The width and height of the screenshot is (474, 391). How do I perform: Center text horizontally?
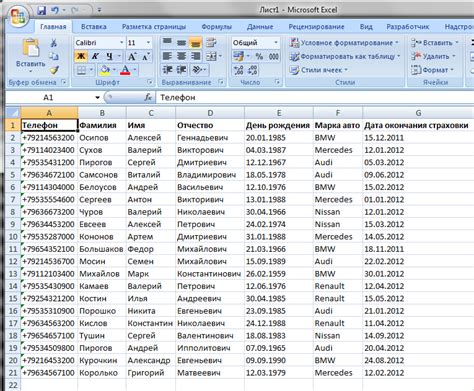tap(181, 56)
